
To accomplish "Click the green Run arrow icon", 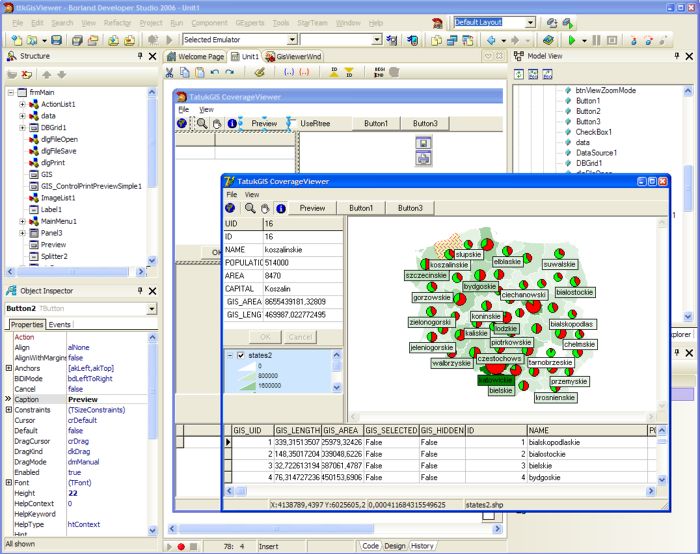I will pyautogui.click(x=572, y=40).
